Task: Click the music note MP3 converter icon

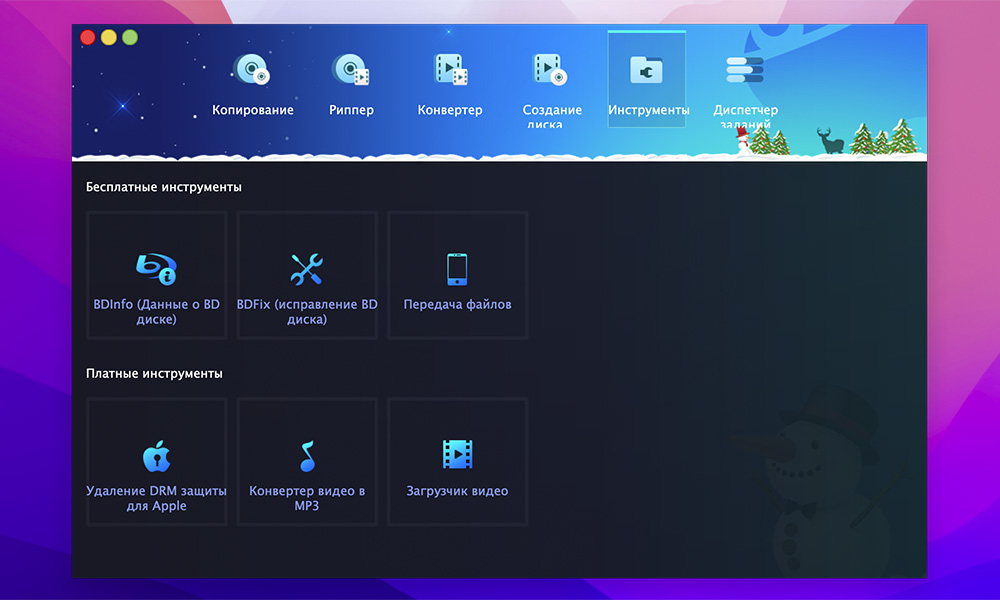Action: coord(306,456)
